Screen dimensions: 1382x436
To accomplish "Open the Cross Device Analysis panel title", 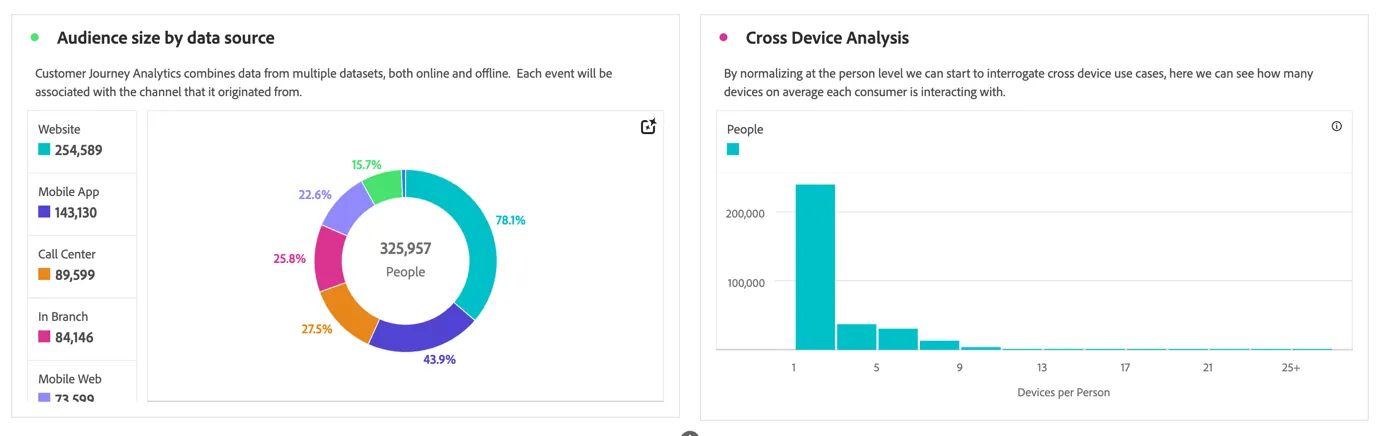I will click(x=827, y=38).
